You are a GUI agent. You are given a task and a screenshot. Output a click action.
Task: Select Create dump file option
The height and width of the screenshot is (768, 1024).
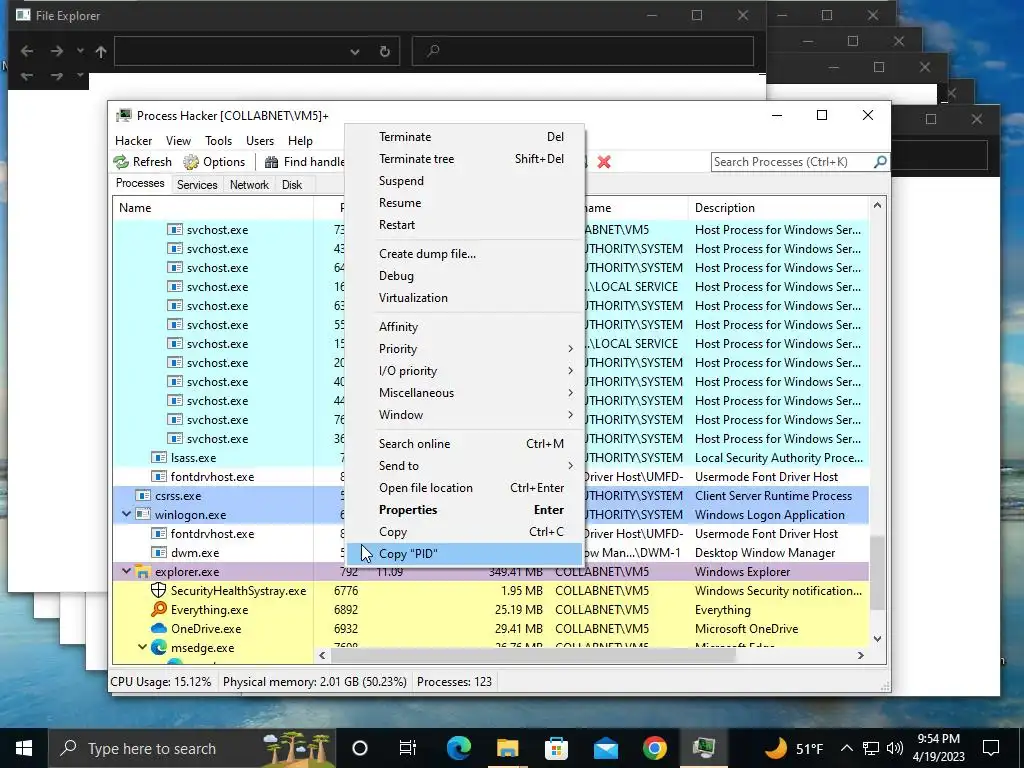pos(464,254)
